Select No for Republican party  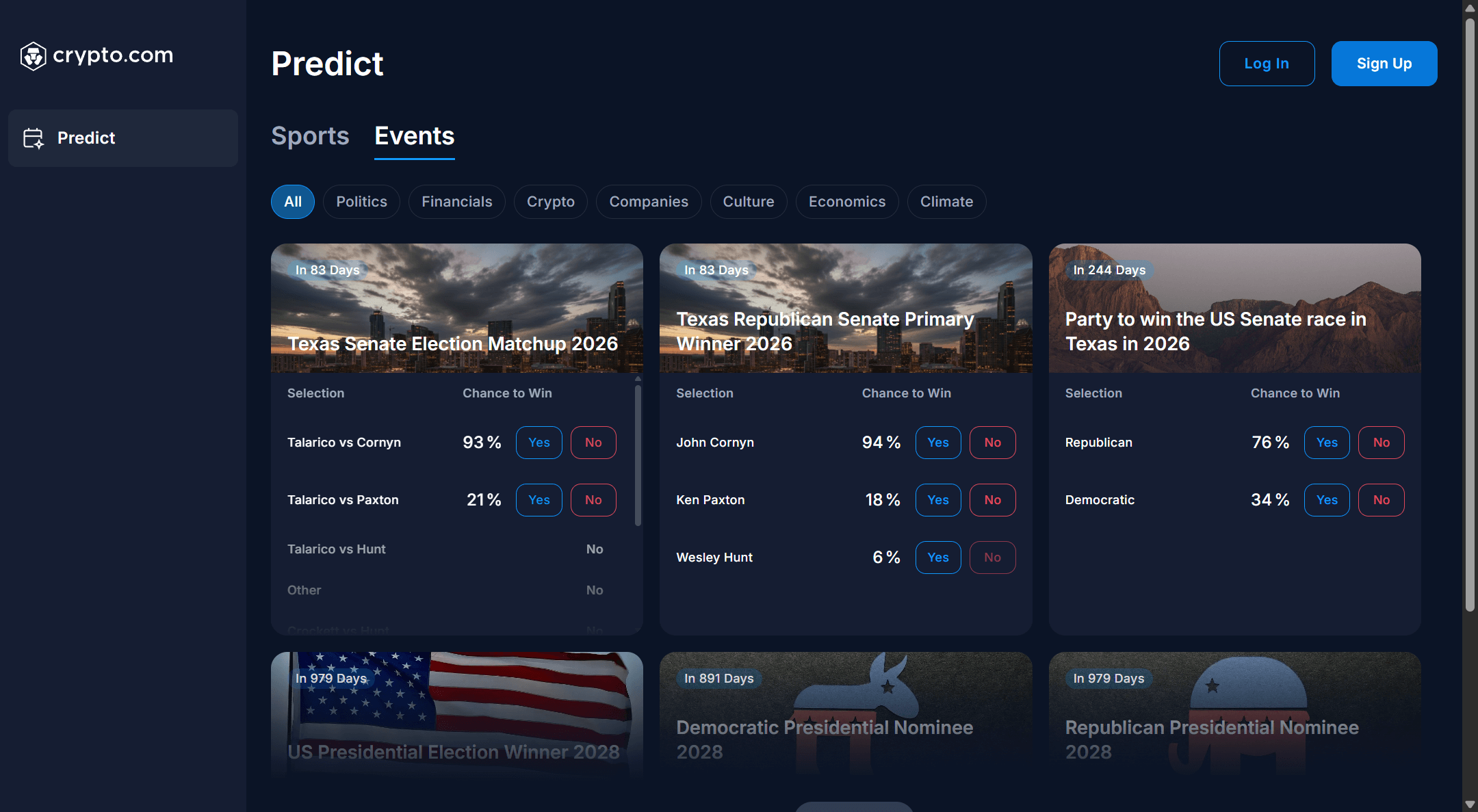pos(1381,443)
